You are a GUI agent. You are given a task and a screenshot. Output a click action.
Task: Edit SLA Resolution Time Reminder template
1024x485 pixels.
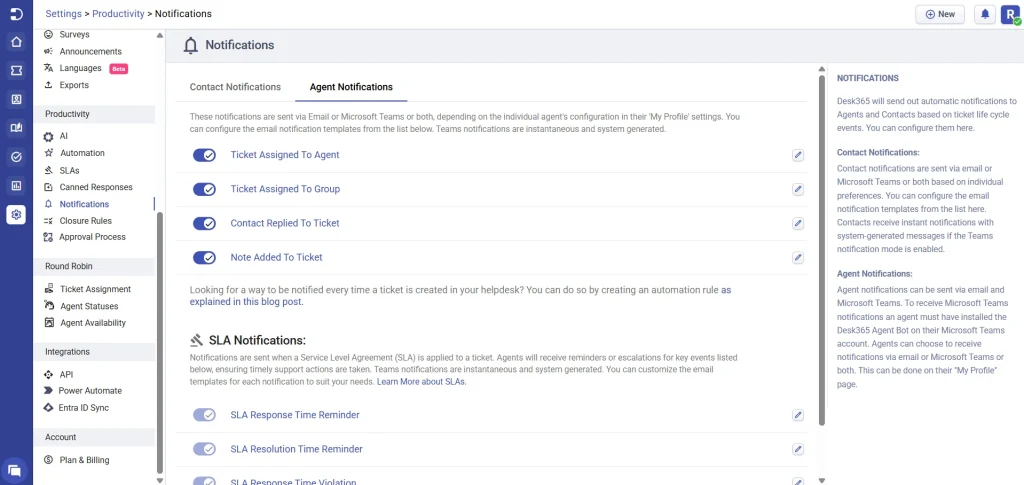tap(797, 449)
